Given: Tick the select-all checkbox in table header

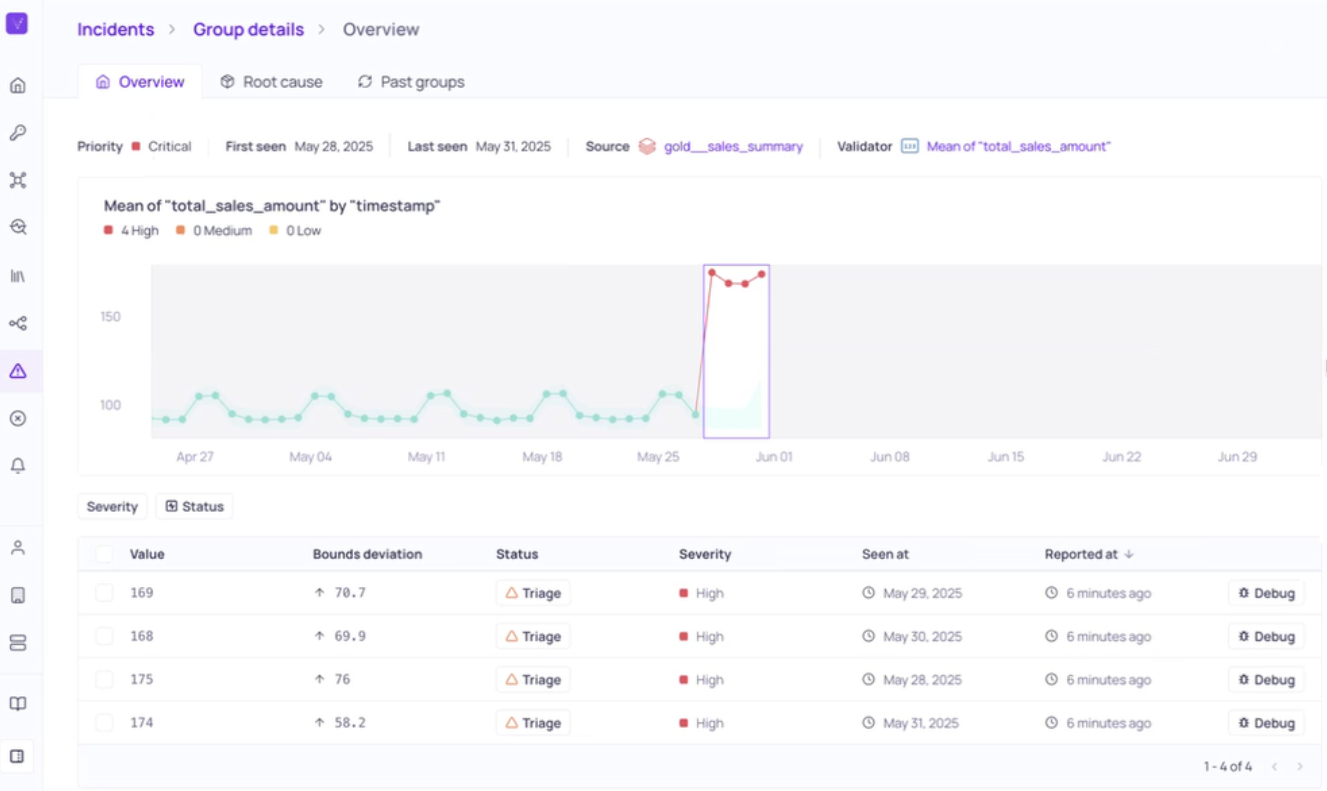Looking at the screenshot, I should point(104,554).
